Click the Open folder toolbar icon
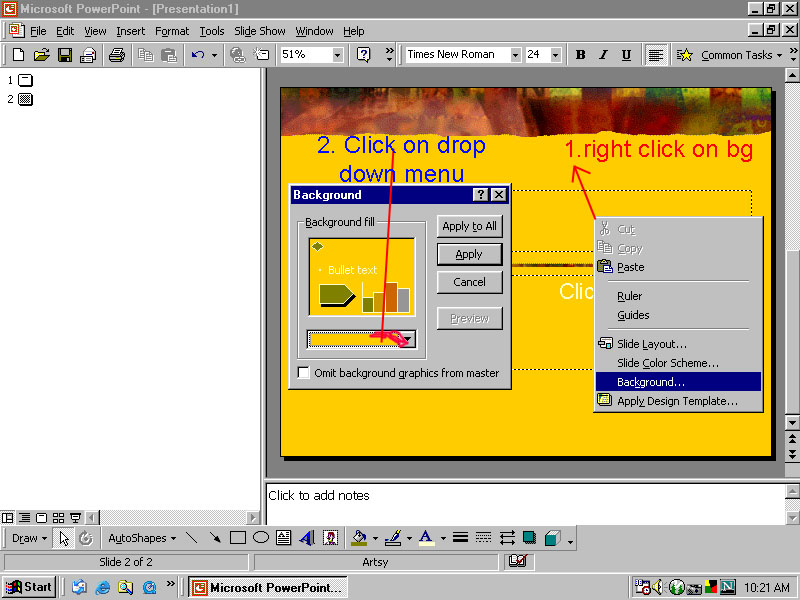This screenshot has width=800, height=600. click(x=41, y=55)
